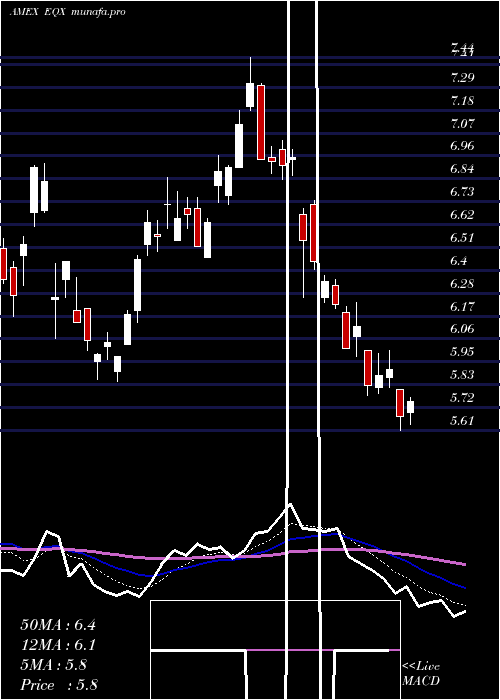Select the 7.18 price axis label
Screen dimensions: 500x700
[462, 101]
